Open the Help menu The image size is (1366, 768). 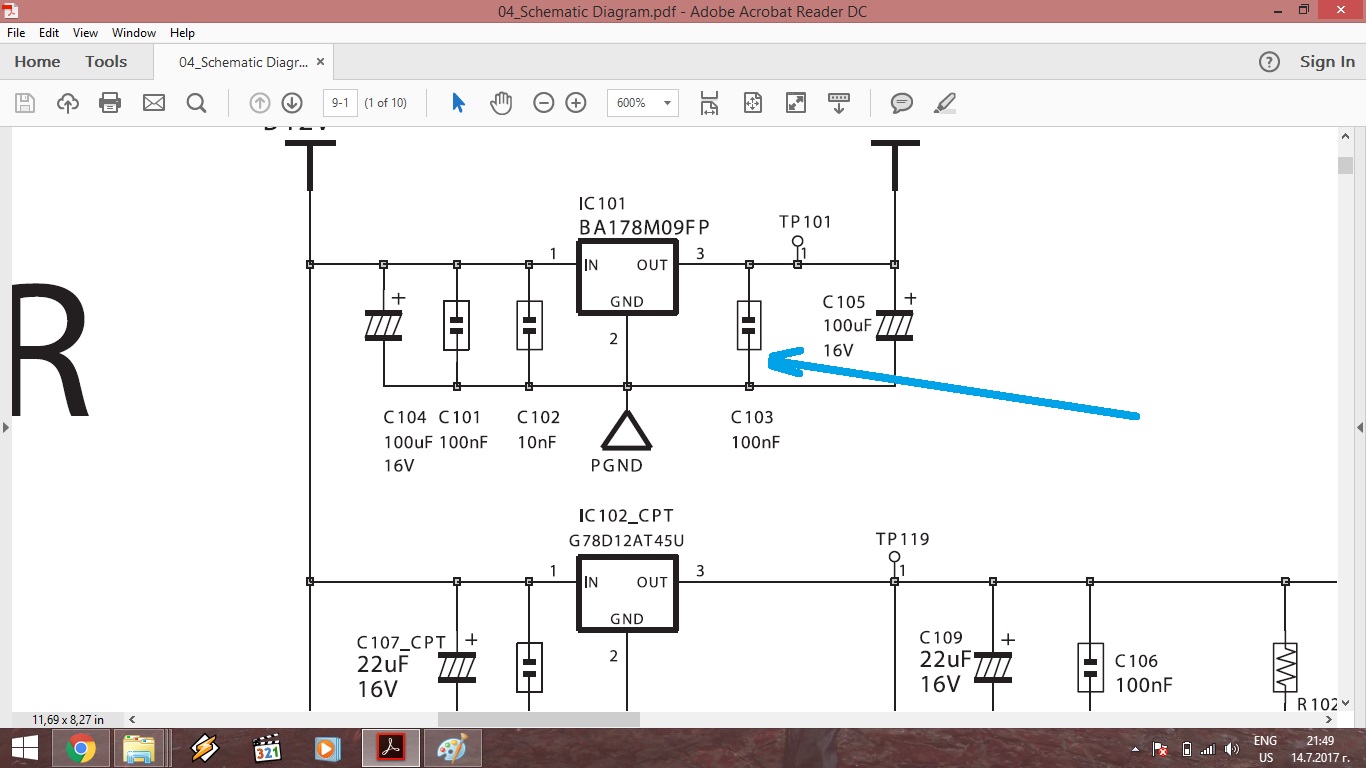(182, 33)
